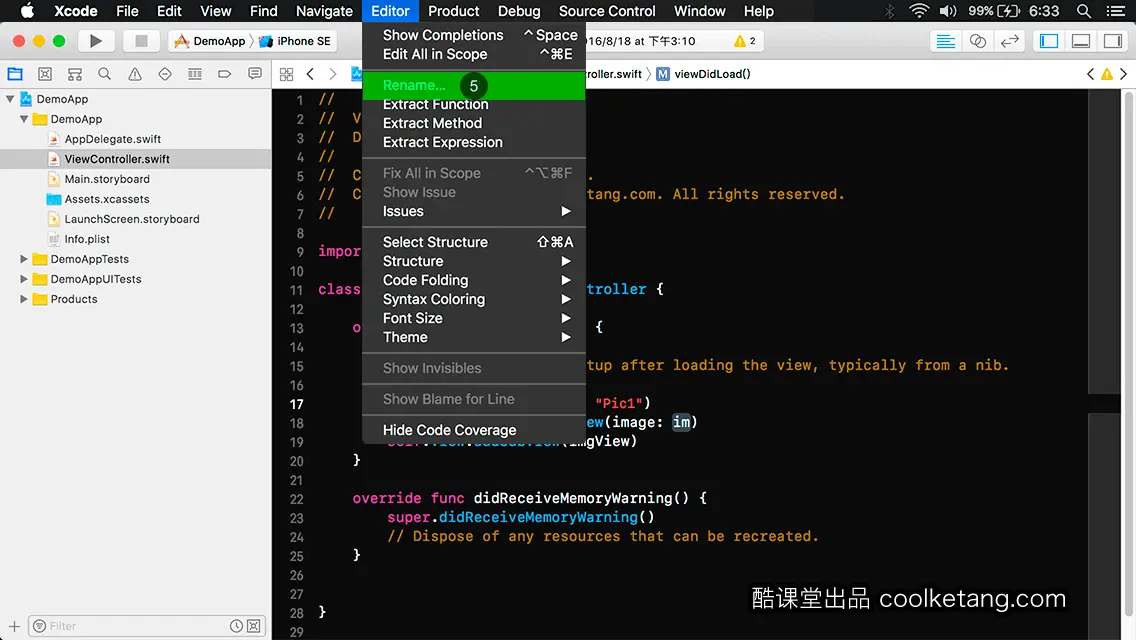This screenshot has width=1136, height=640.
Task: Select the DemoApp scheme selector
Action: [x=210, y=41]
